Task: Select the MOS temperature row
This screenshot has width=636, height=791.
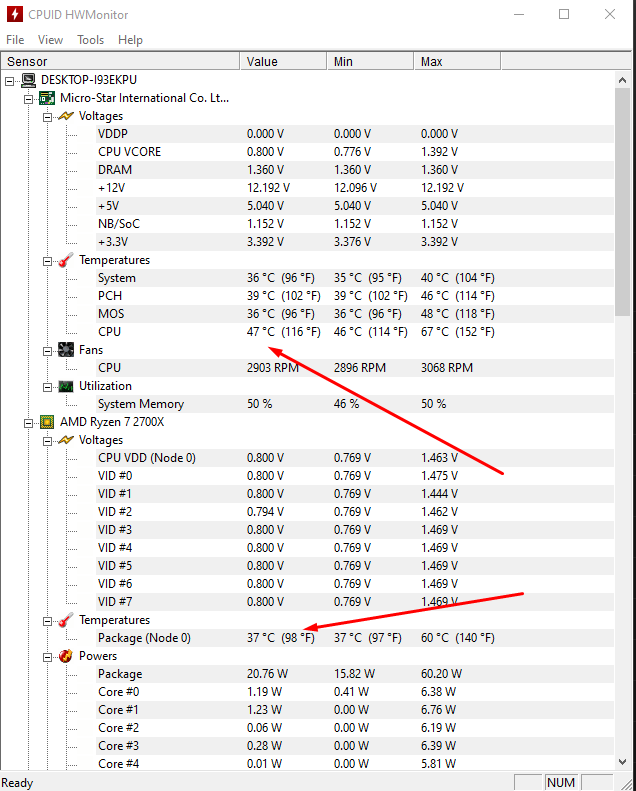Action: (x=355, y=314)
